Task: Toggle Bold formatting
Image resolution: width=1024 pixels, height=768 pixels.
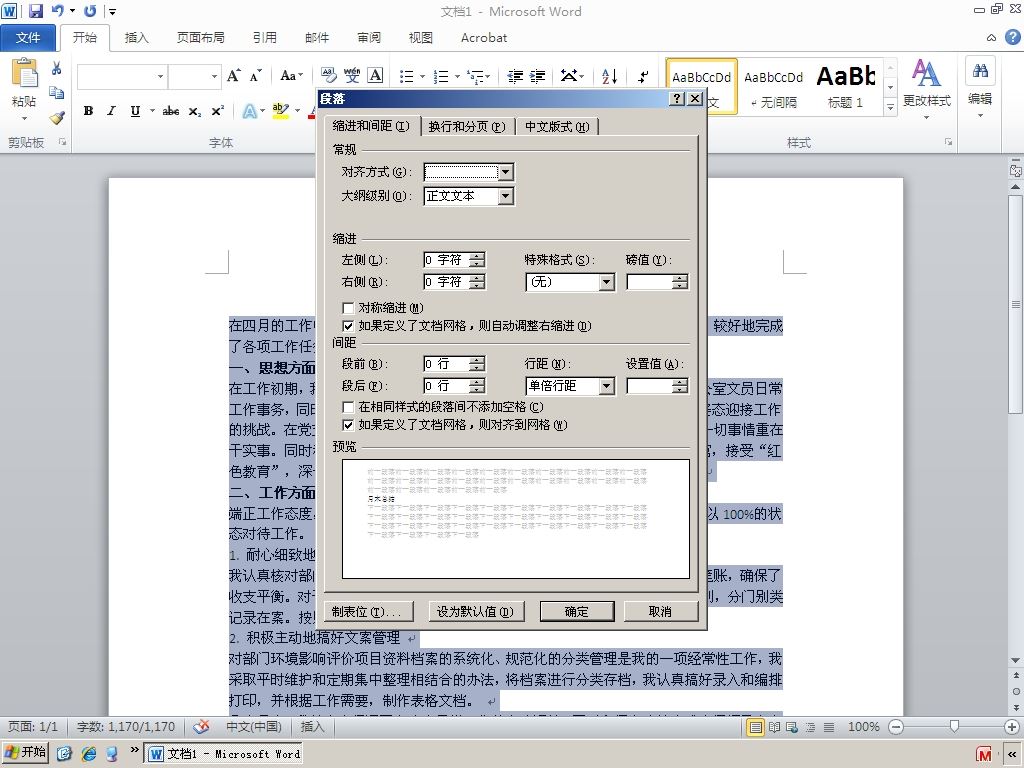Action: pos(88,111)
